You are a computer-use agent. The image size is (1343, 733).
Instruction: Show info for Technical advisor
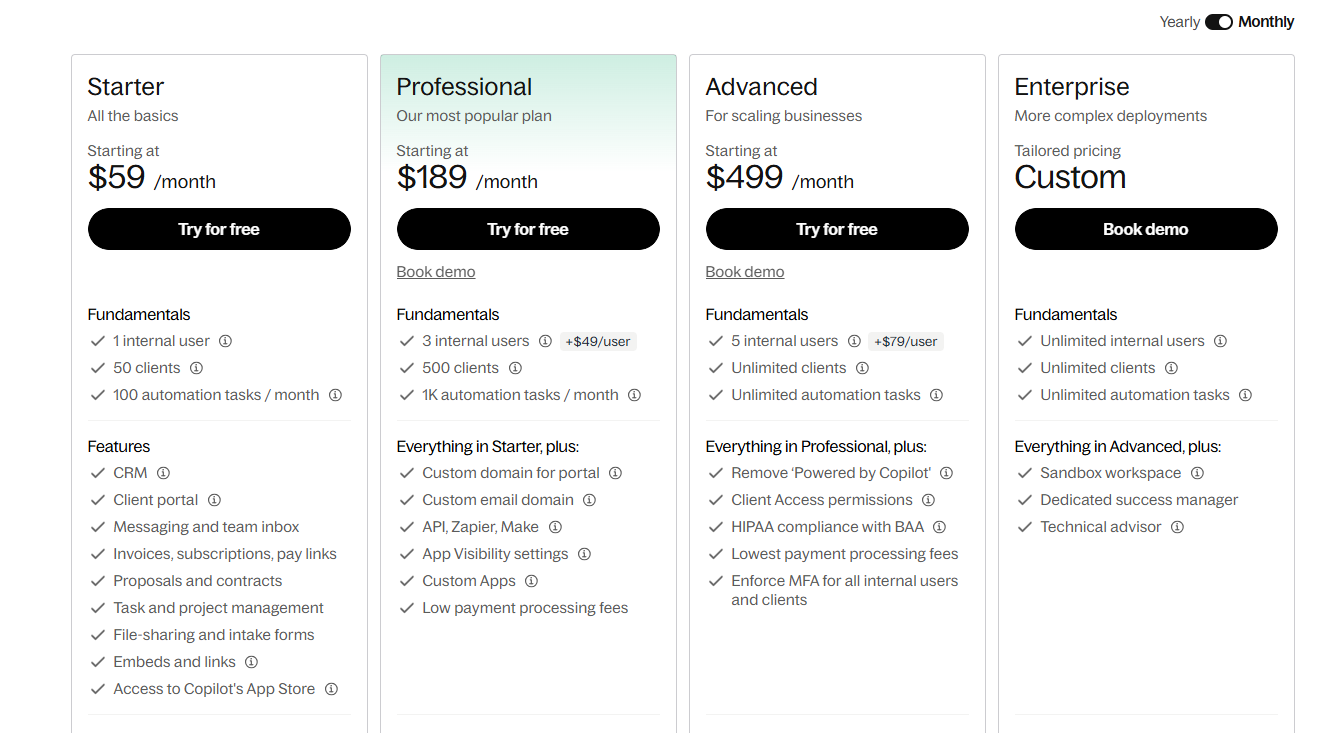[1177, 527]
